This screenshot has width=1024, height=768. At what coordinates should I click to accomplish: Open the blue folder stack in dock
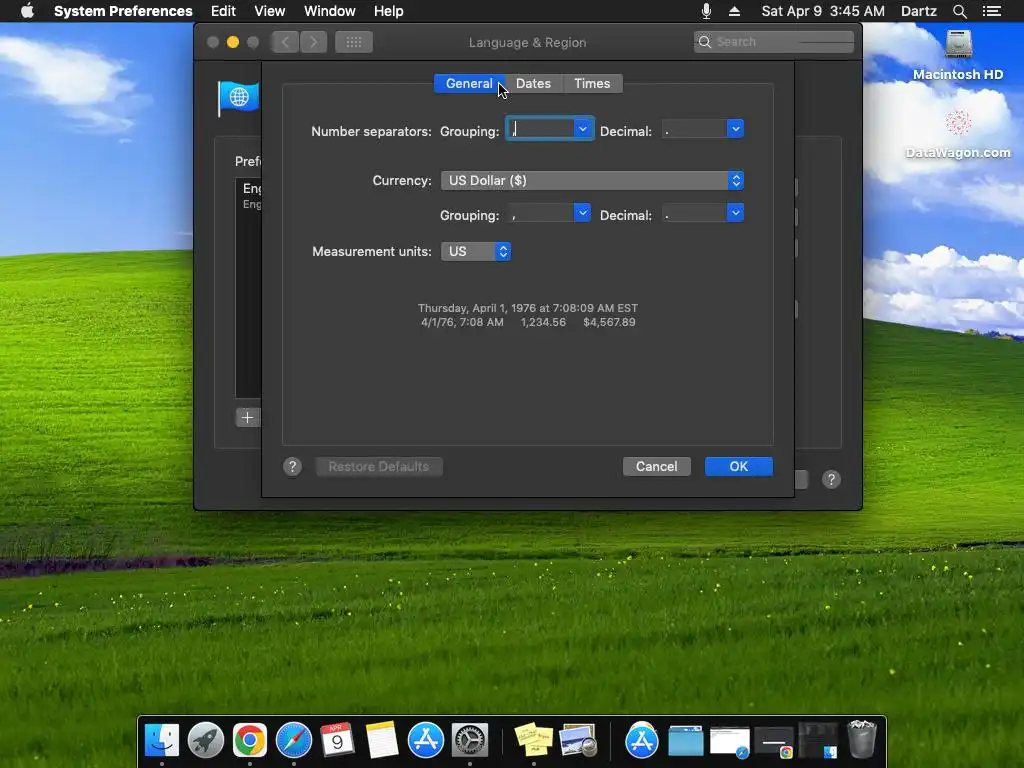point(686,741)
